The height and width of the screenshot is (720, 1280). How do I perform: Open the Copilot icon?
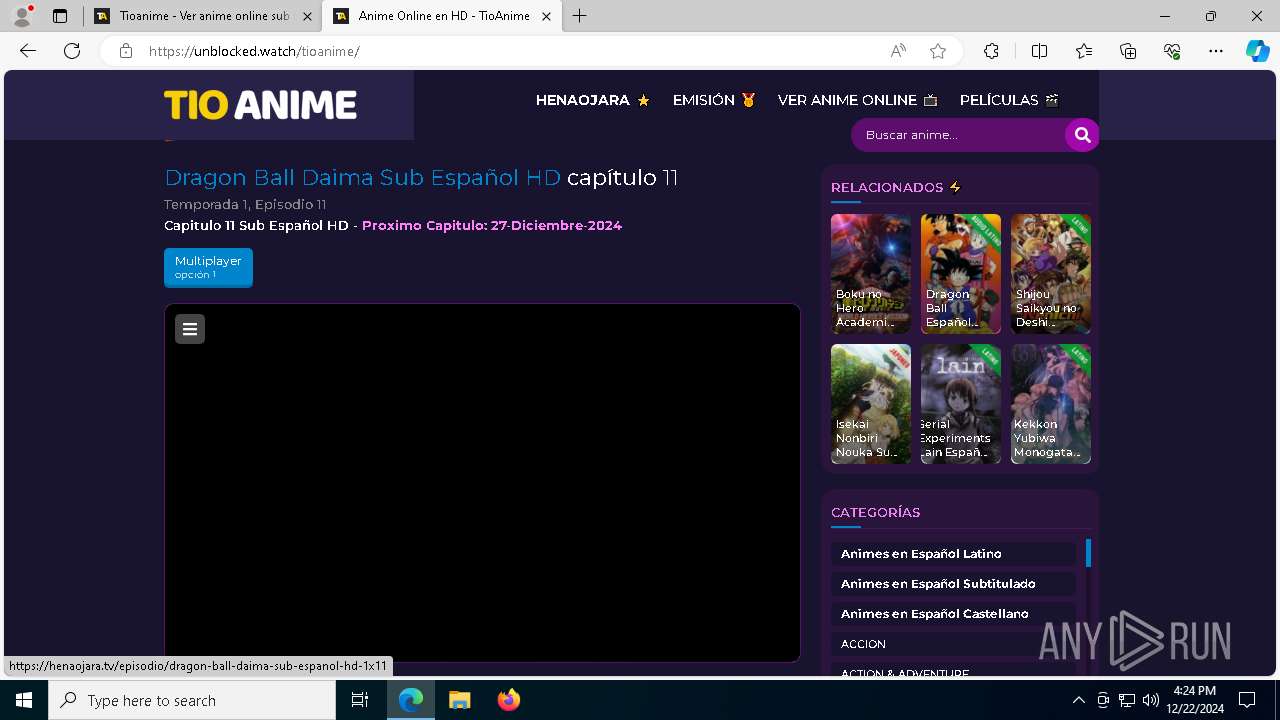[1257, 51]
